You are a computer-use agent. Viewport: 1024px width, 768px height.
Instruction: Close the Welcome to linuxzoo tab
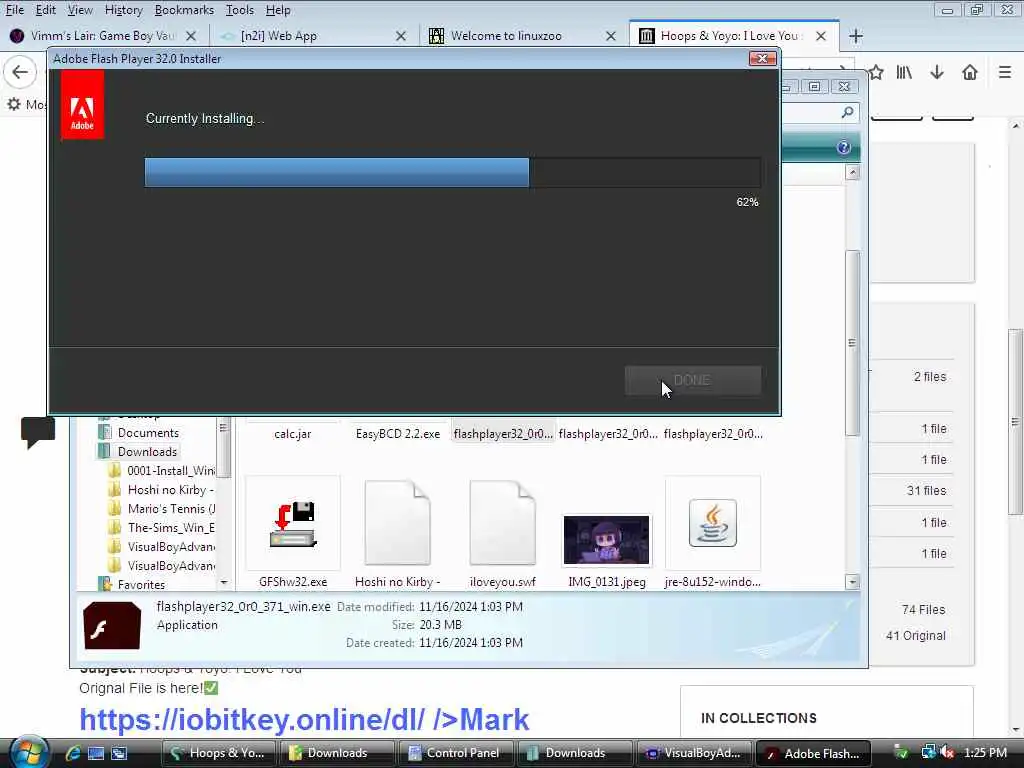click(x=611, y=36)
